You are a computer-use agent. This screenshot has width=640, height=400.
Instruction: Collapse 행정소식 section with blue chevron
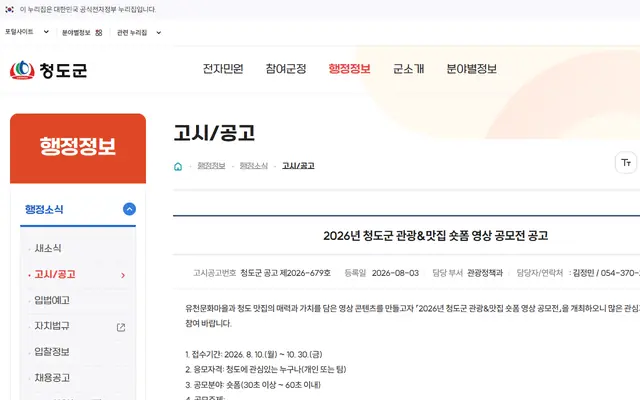coord(129,209)
